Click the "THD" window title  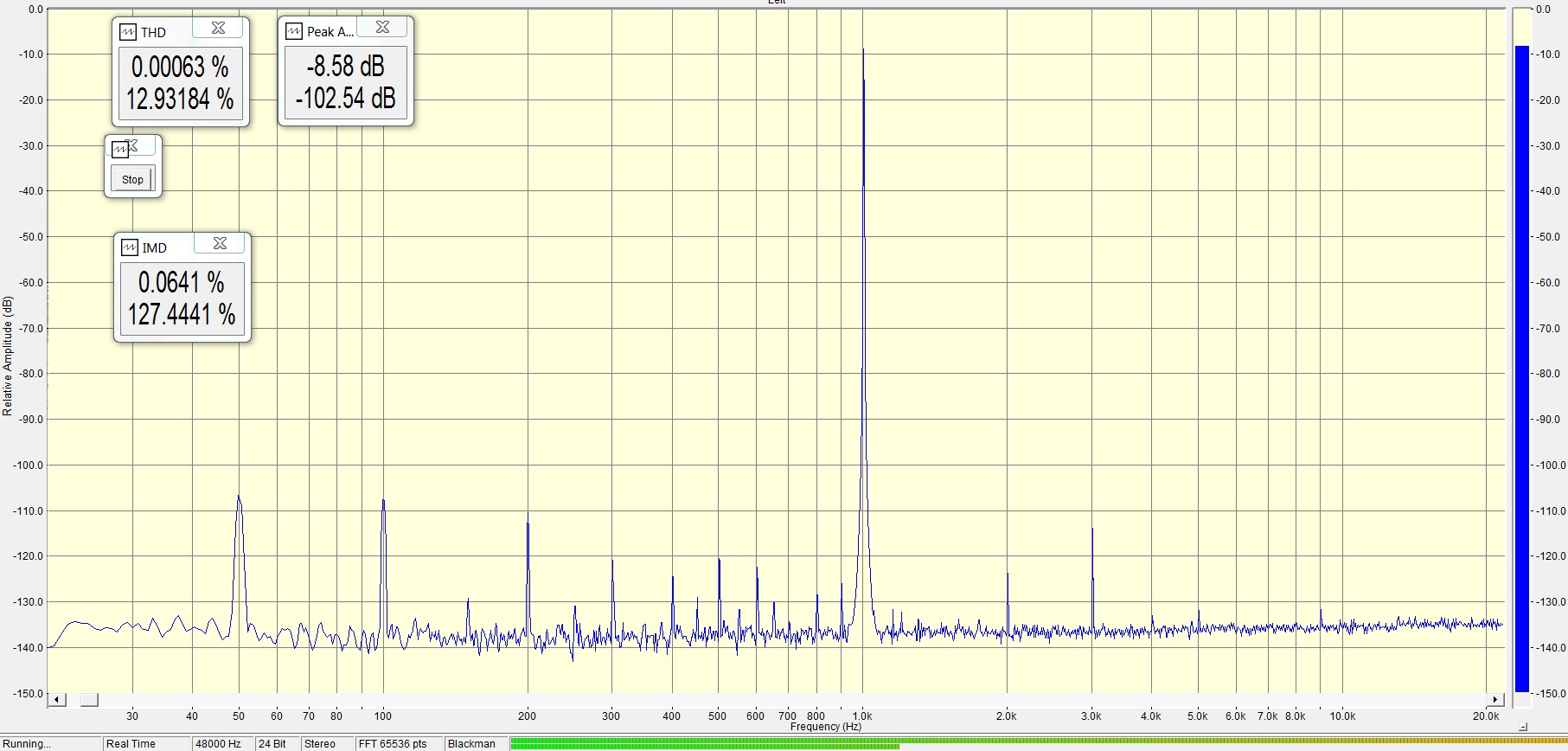click(153, 33)
